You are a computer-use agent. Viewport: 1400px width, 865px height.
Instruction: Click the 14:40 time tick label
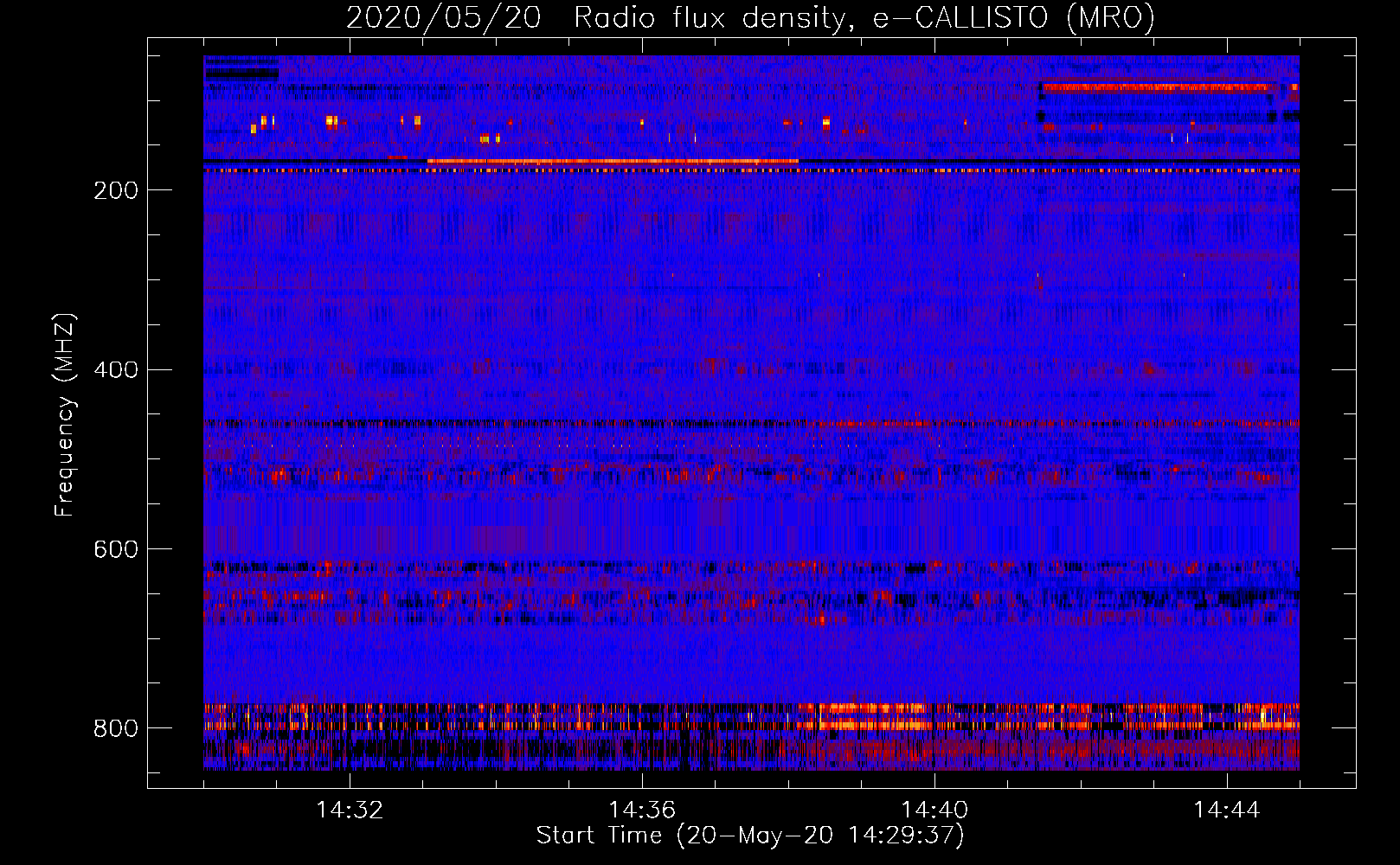(x=934, y=811)
